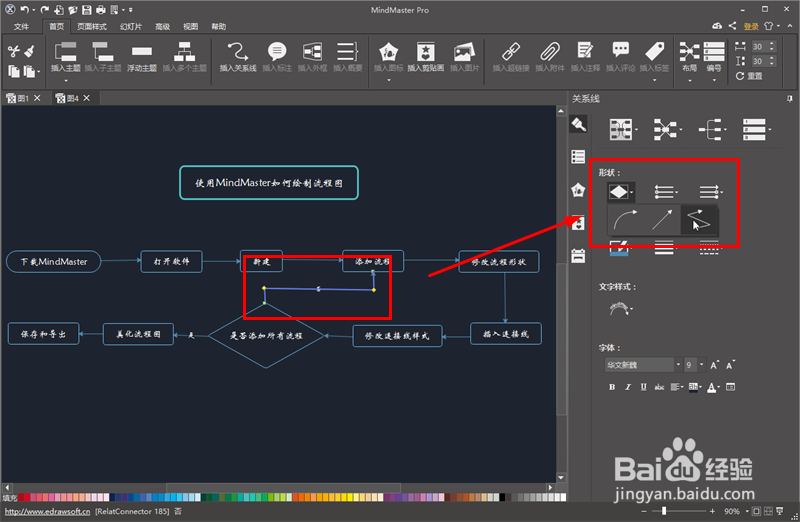Switch to the 幻灯片 ribbon tab

[x=131, y=26]
